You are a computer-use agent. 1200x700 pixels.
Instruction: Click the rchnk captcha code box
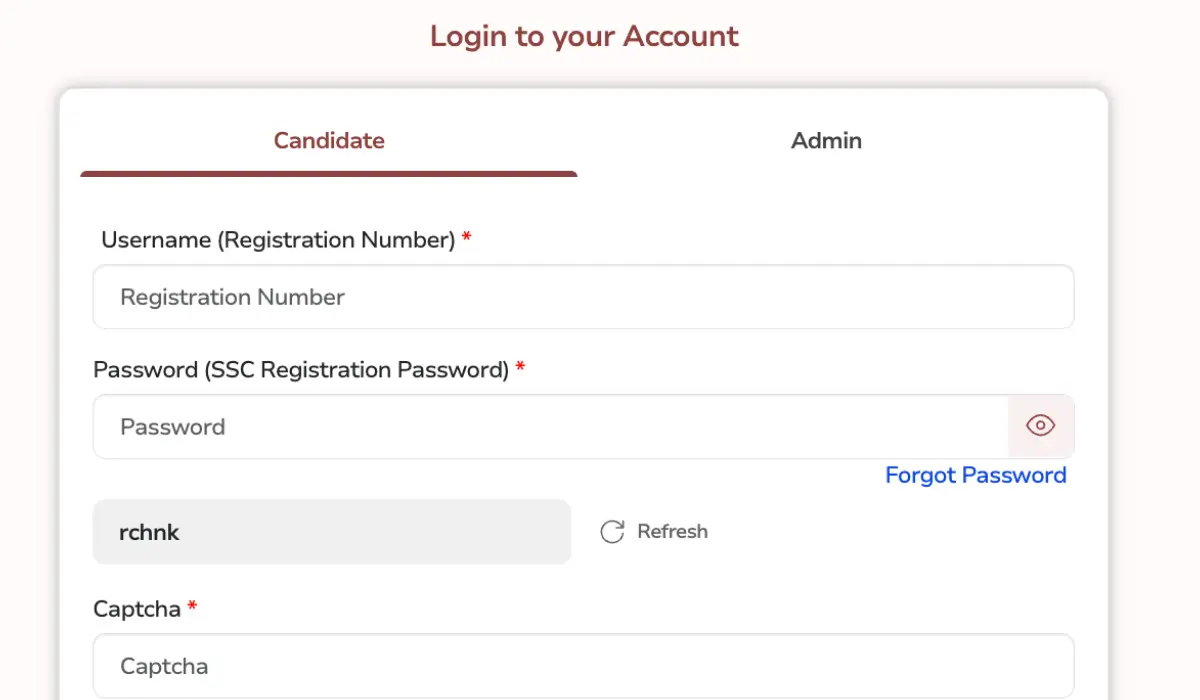[331, 532]
